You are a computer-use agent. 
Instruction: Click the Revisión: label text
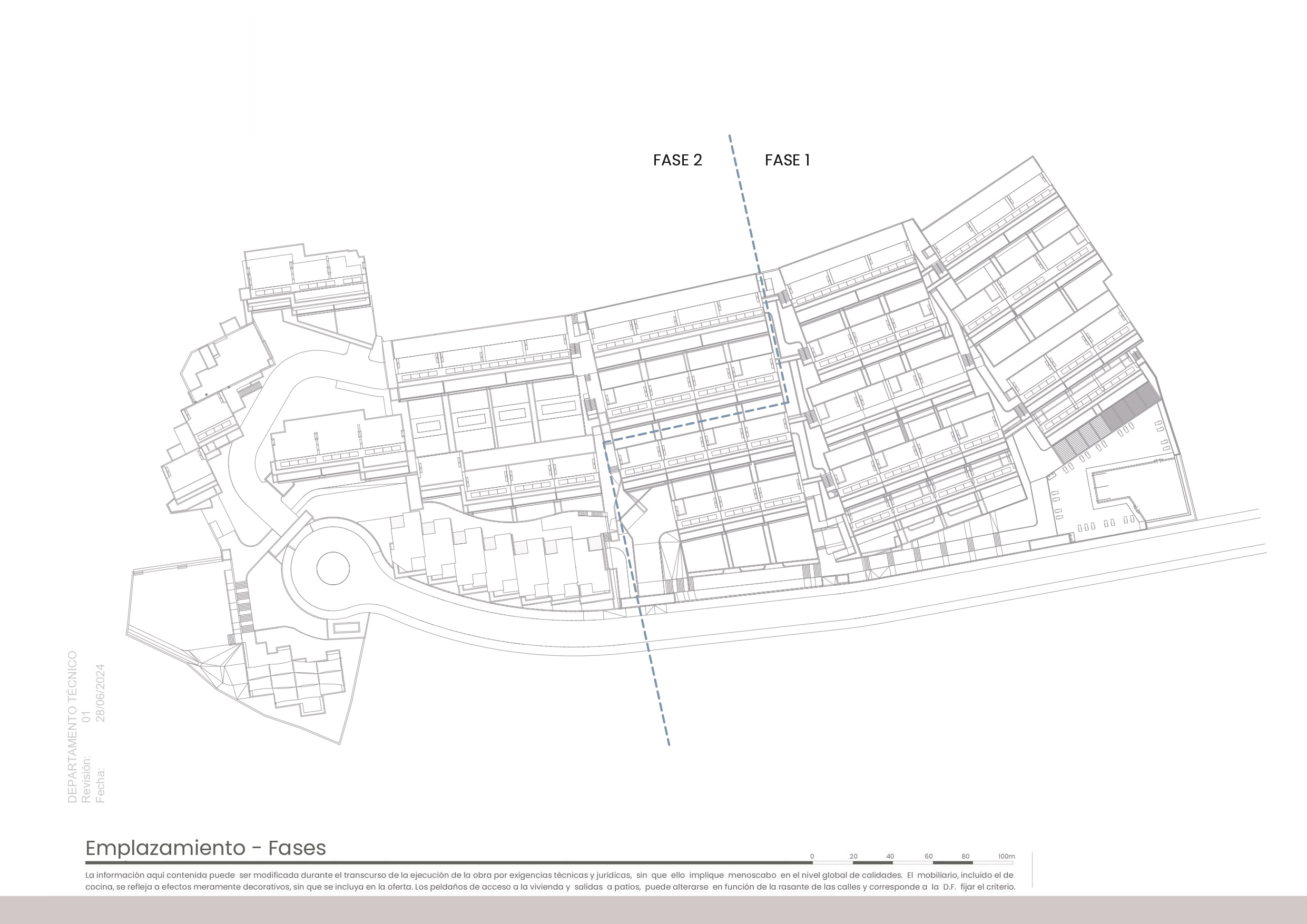click(x=86, y=779)
